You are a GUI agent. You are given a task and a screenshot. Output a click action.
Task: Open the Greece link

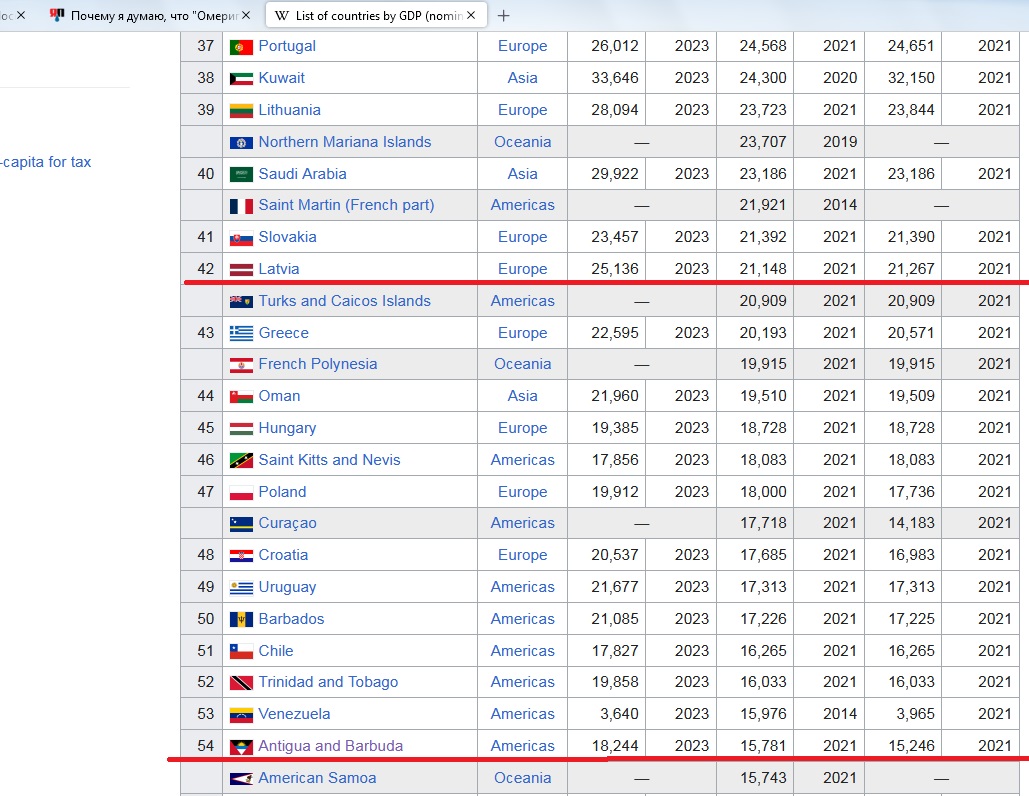pyautogui.click(x=284, y=333)
